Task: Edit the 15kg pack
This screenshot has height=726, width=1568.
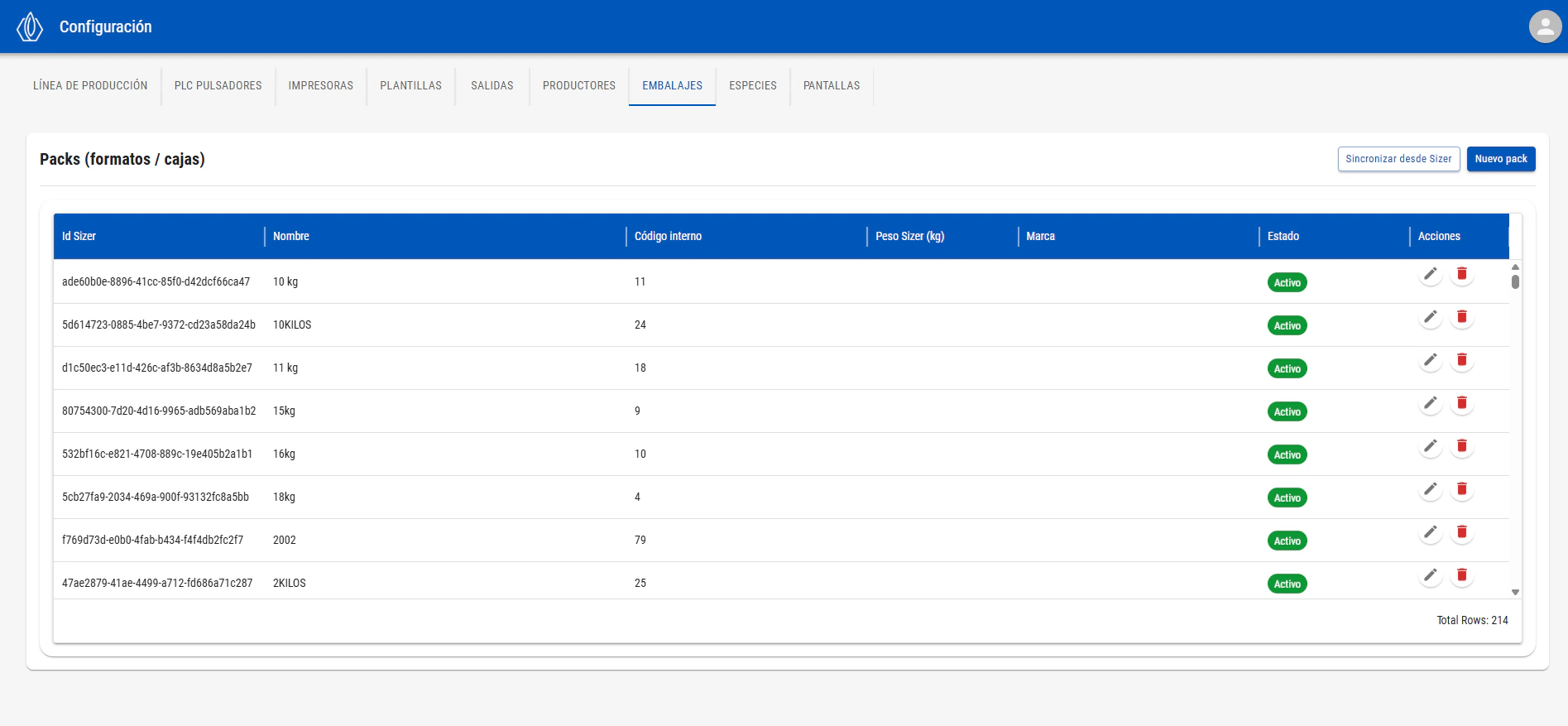Action: coord(1430,403)
